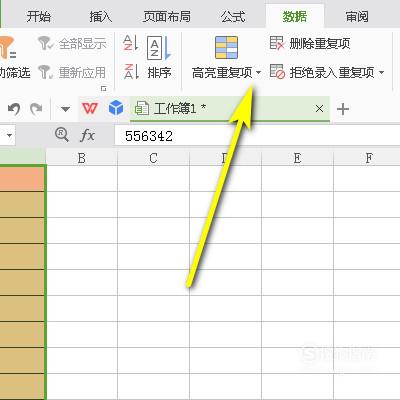Viewport: 400px width, 400px height.
Task: Select column E header
Action: tap(297, 158)
